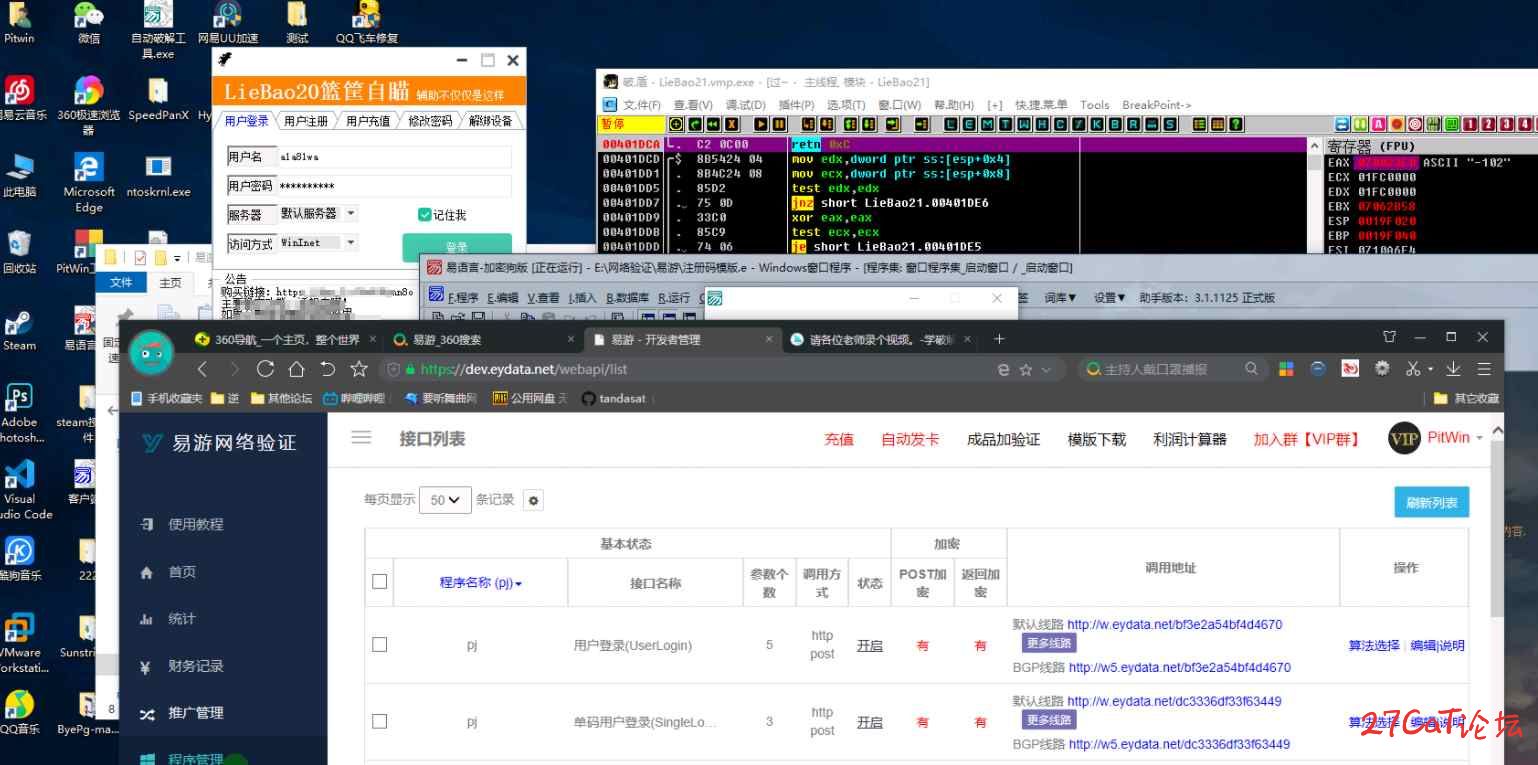The image size is (1538, 765).
Task: Tick the checkbox for 用户登录(UserLogin) row
Action: (379, 645)
